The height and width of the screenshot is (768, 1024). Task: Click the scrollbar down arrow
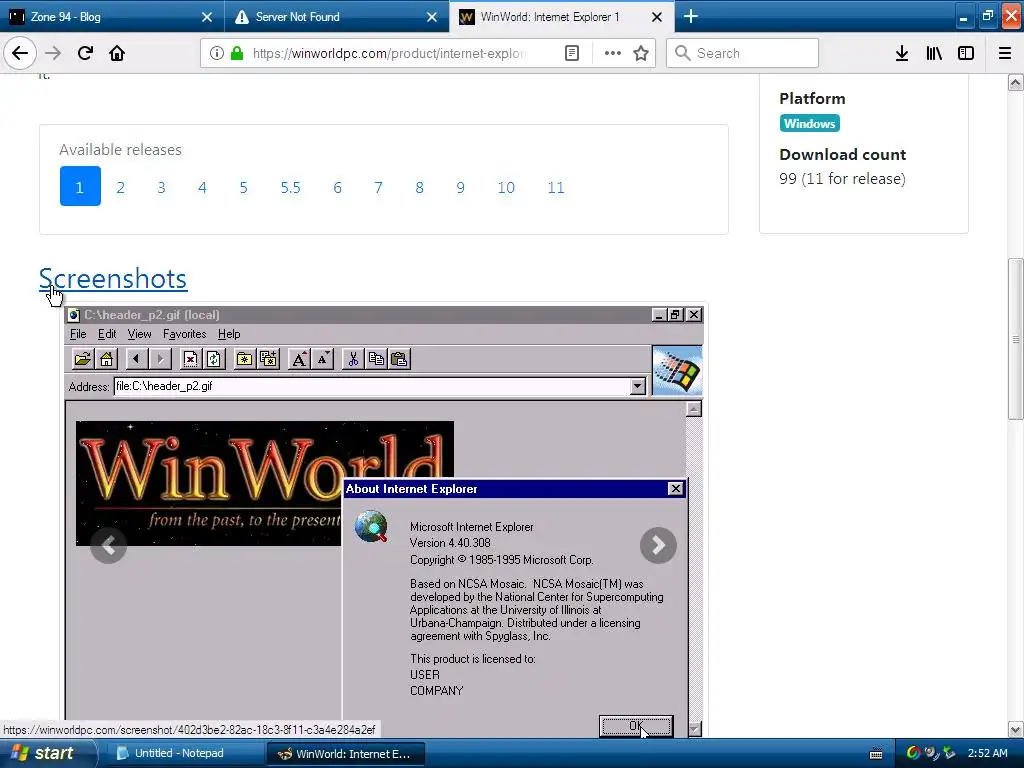point(1016,729)
